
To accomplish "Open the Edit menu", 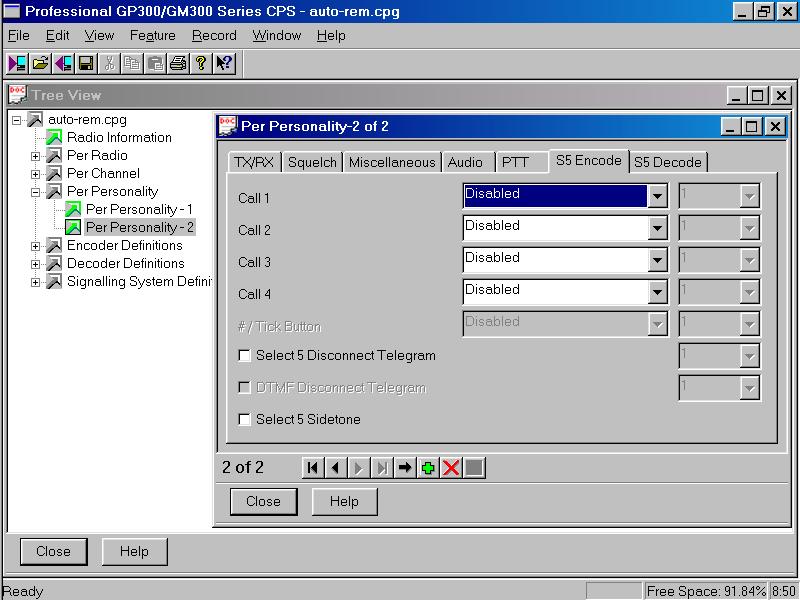I will [x=57, y=35].
